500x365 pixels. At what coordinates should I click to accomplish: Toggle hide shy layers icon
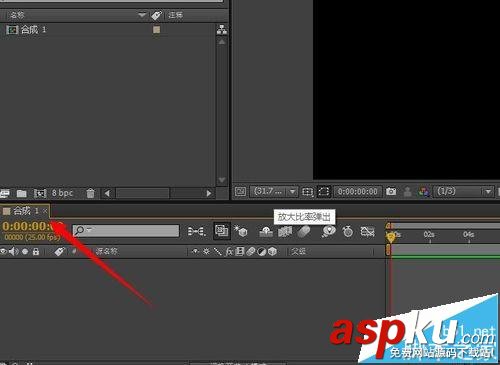pos(266,231)
